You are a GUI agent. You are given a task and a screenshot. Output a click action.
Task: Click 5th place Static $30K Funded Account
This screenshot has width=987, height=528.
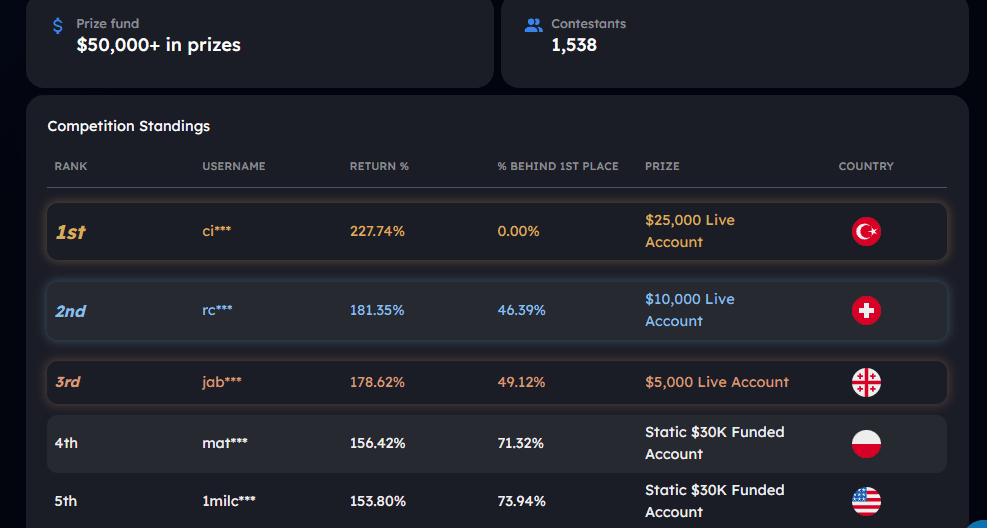(x=714, y=501)
